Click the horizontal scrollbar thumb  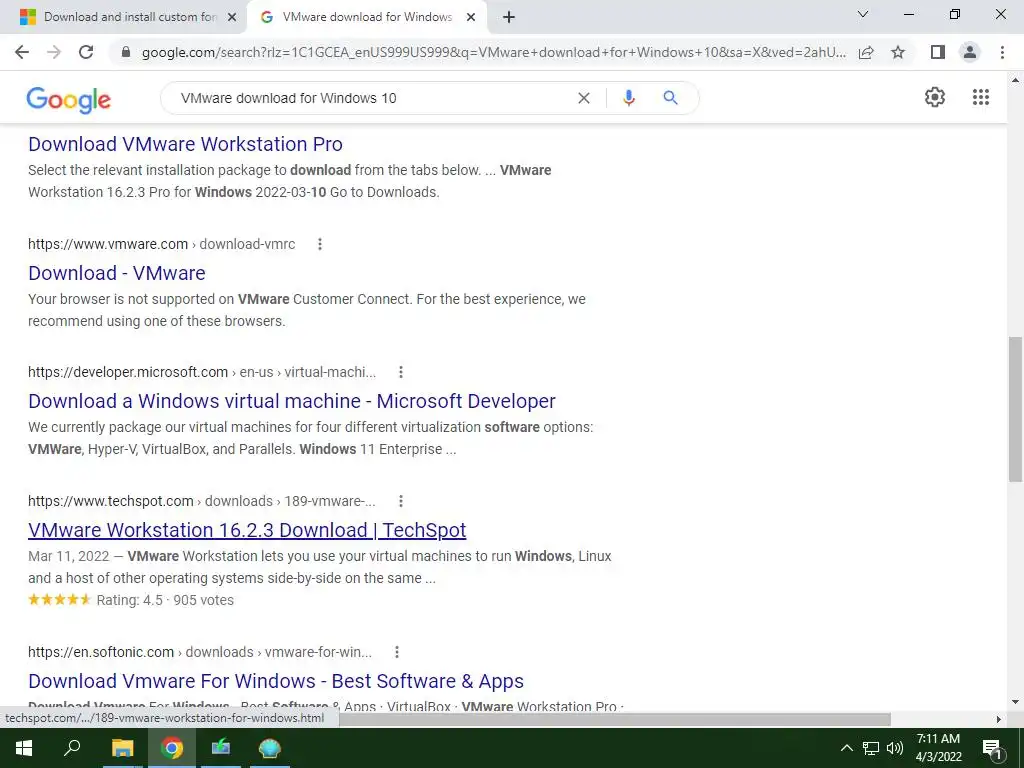[615, 719]
